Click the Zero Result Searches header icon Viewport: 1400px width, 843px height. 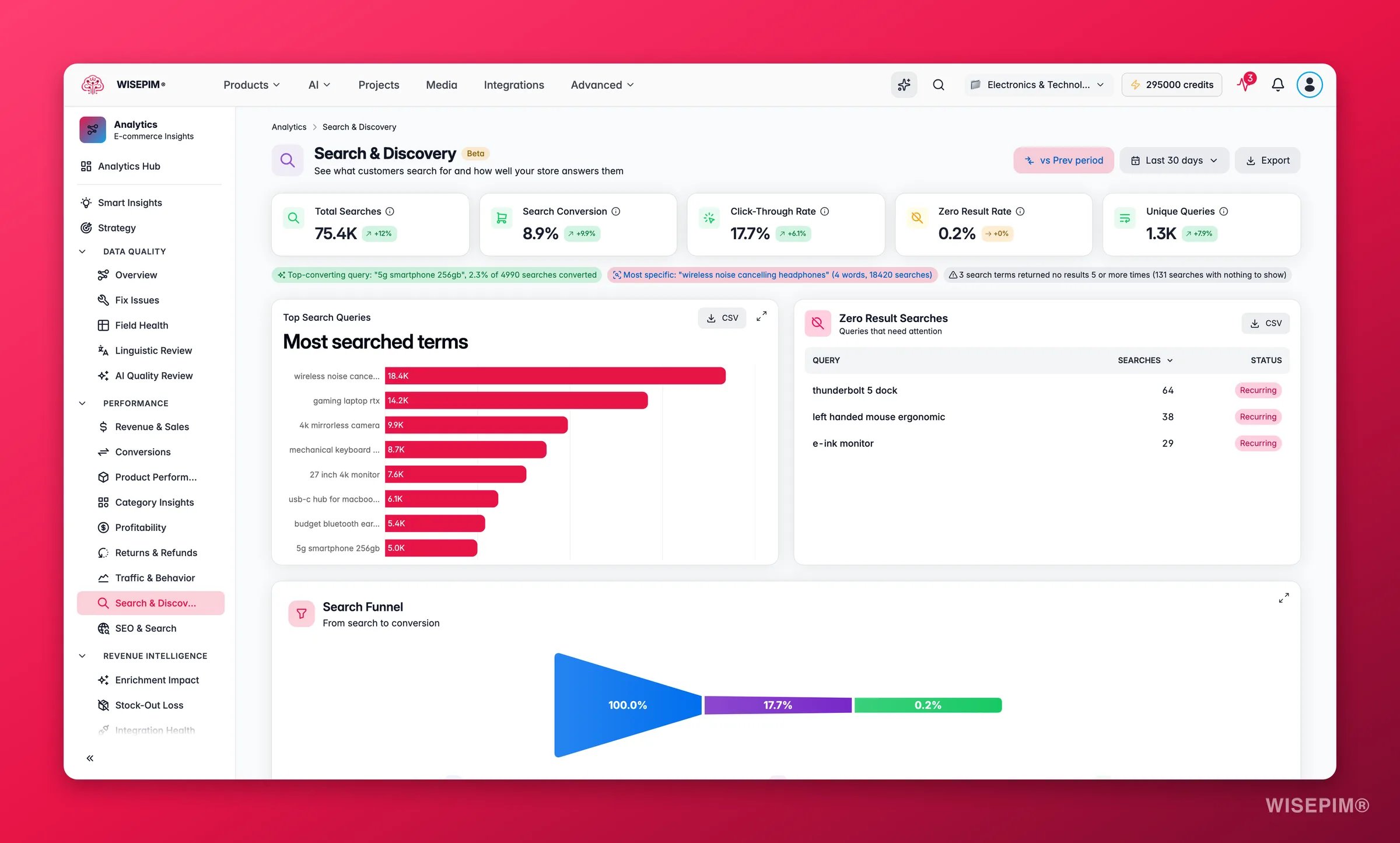coord(817,323)
